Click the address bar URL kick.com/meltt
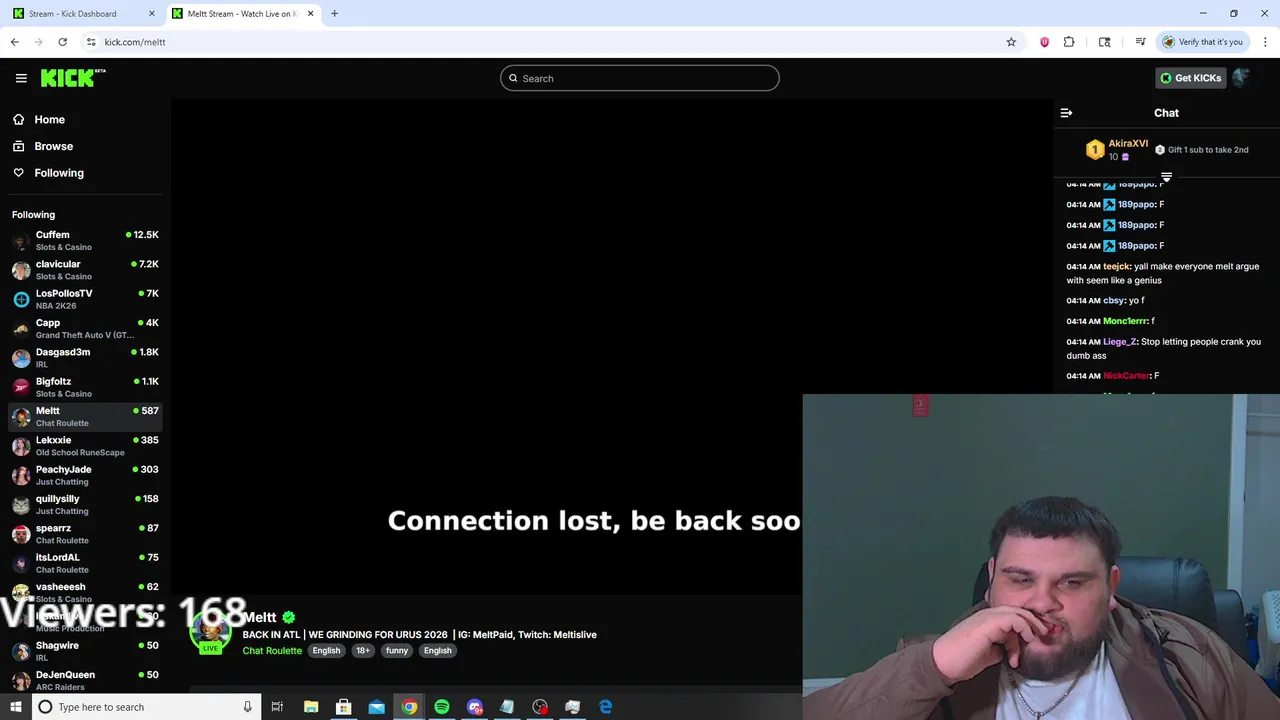The height and width of the screenshot is (720, 1280). [x=135, y=42]
